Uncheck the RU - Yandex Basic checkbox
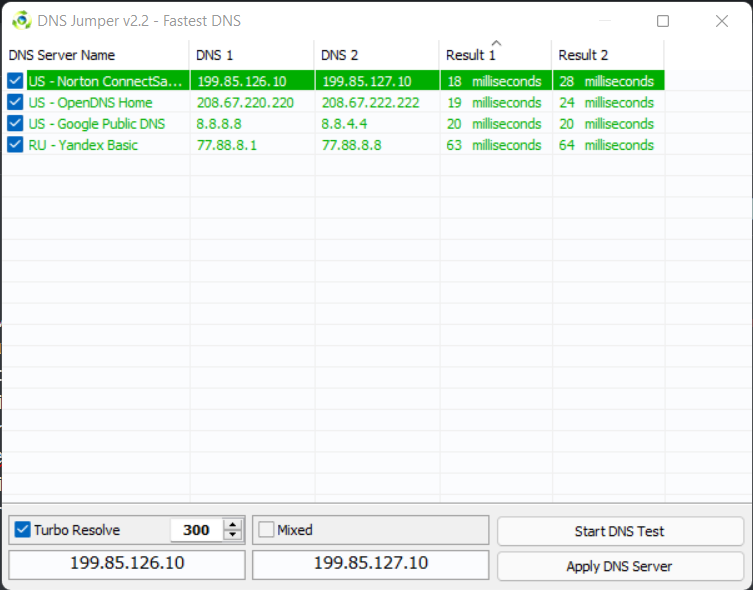The image size is (753, 590). click(15, 144)
